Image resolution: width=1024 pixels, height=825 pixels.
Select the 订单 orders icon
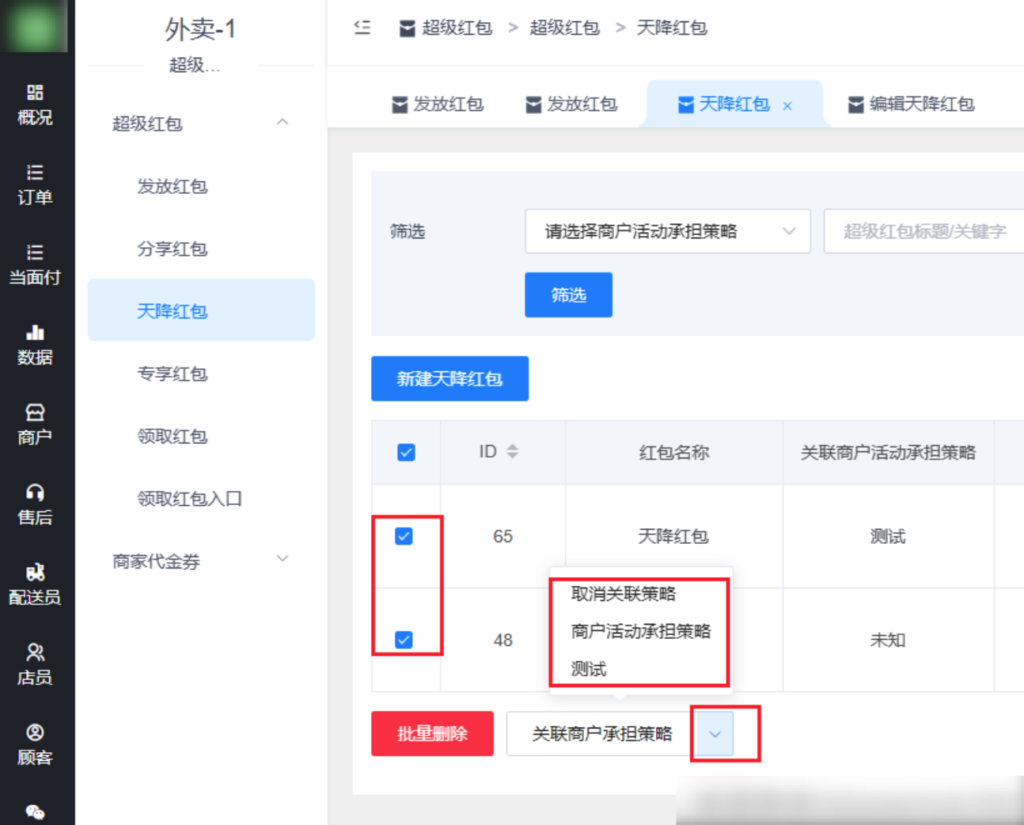(36, 185)
